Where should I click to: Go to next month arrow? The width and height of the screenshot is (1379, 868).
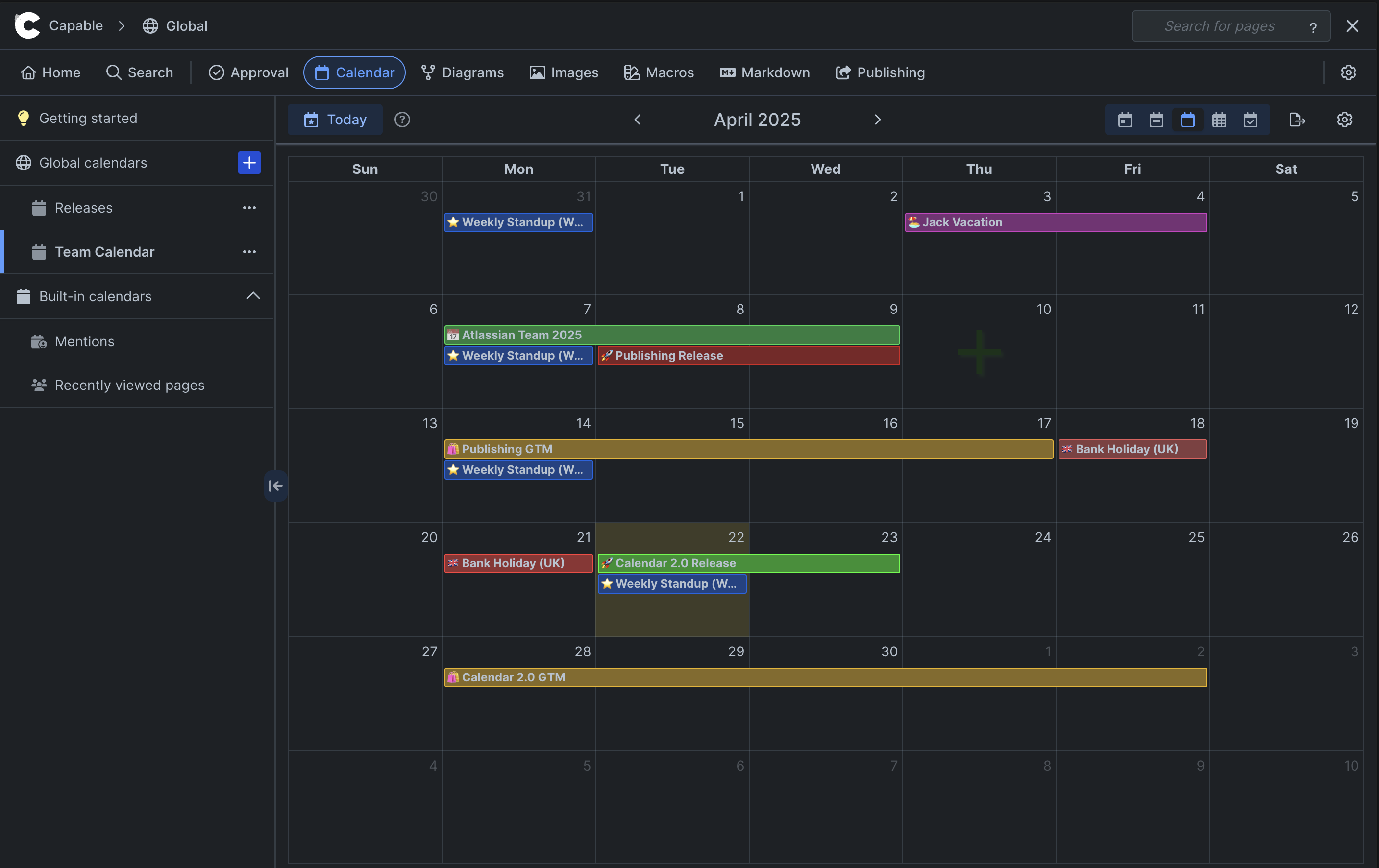(877, 120)
